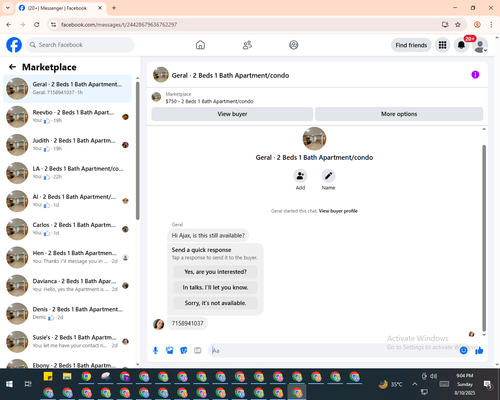This screenshot has width=500, height=400.
Task: Open the Friends icon in top navigation
Action: [x=247, y=45]
